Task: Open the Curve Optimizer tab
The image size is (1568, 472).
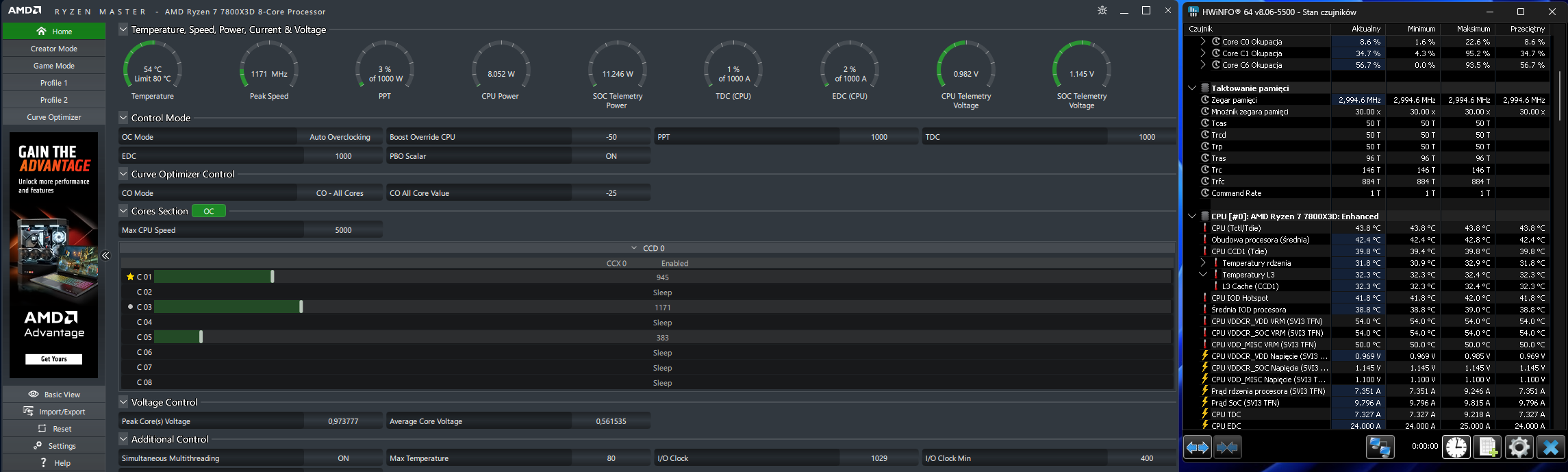Action: coord(54,117)
